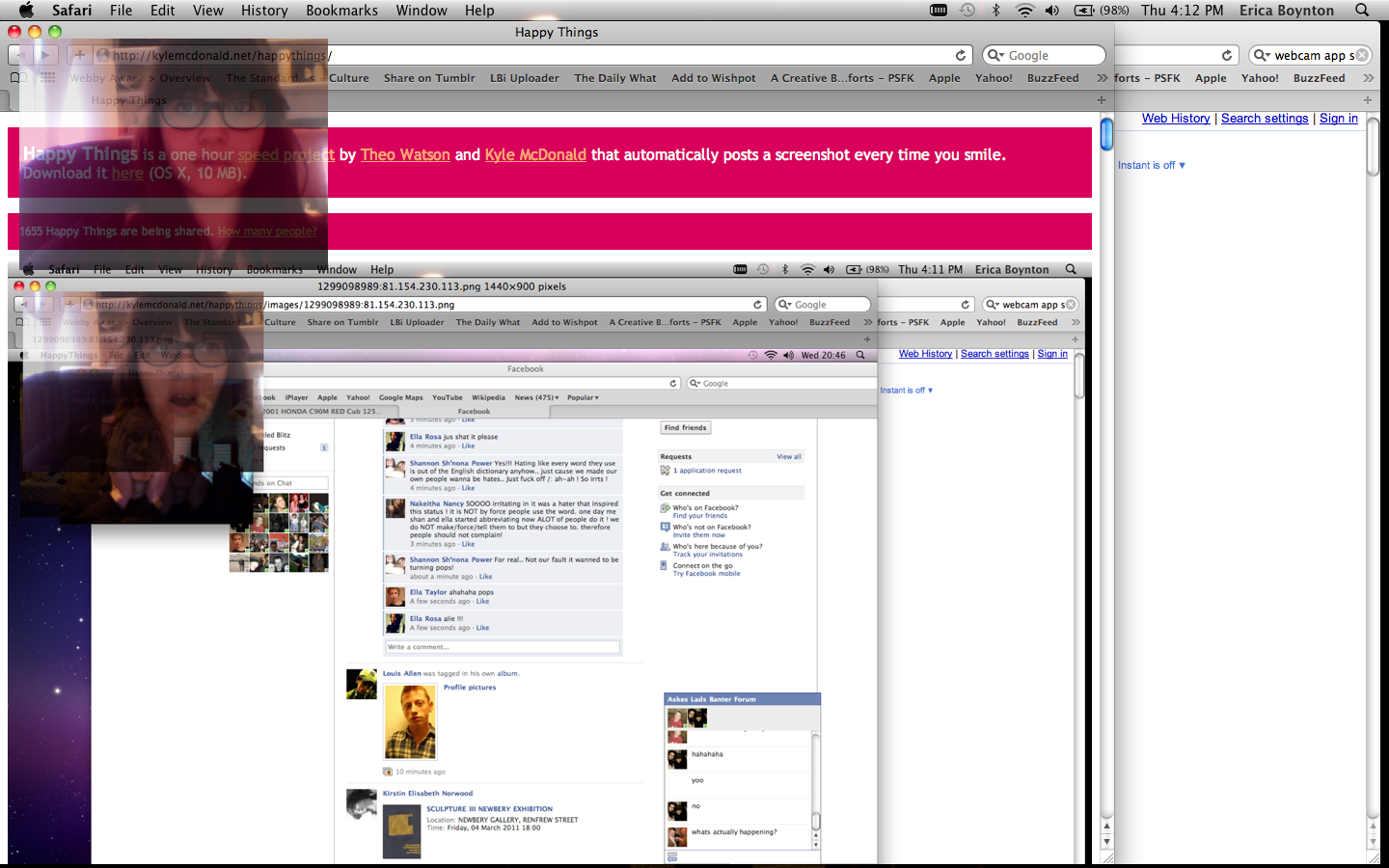Open the Edit menu

162,10
